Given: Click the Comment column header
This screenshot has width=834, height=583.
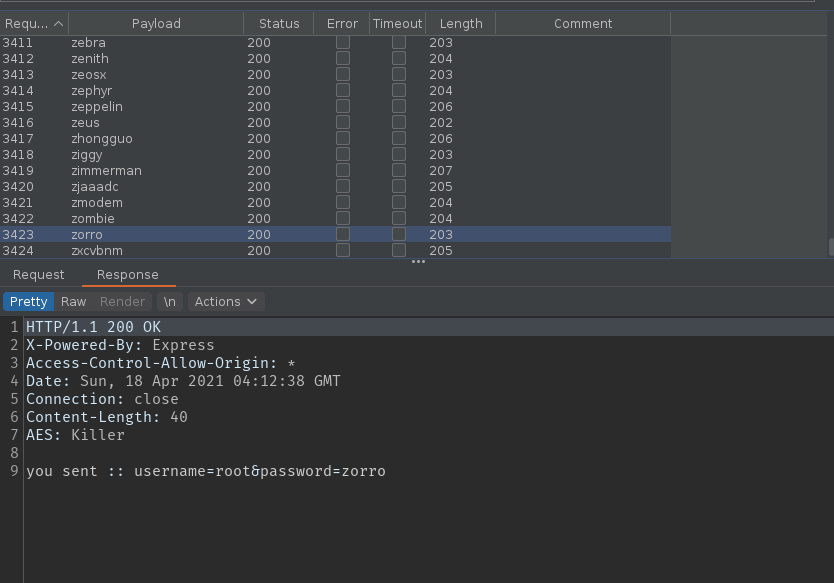Looking at the screenshot, I should click(x=583, y=23).
